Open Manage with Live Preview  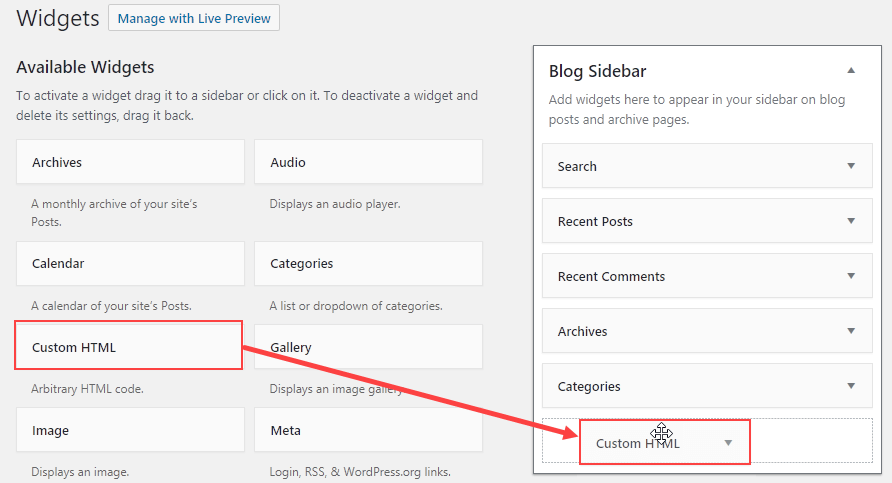coord(194,18)
